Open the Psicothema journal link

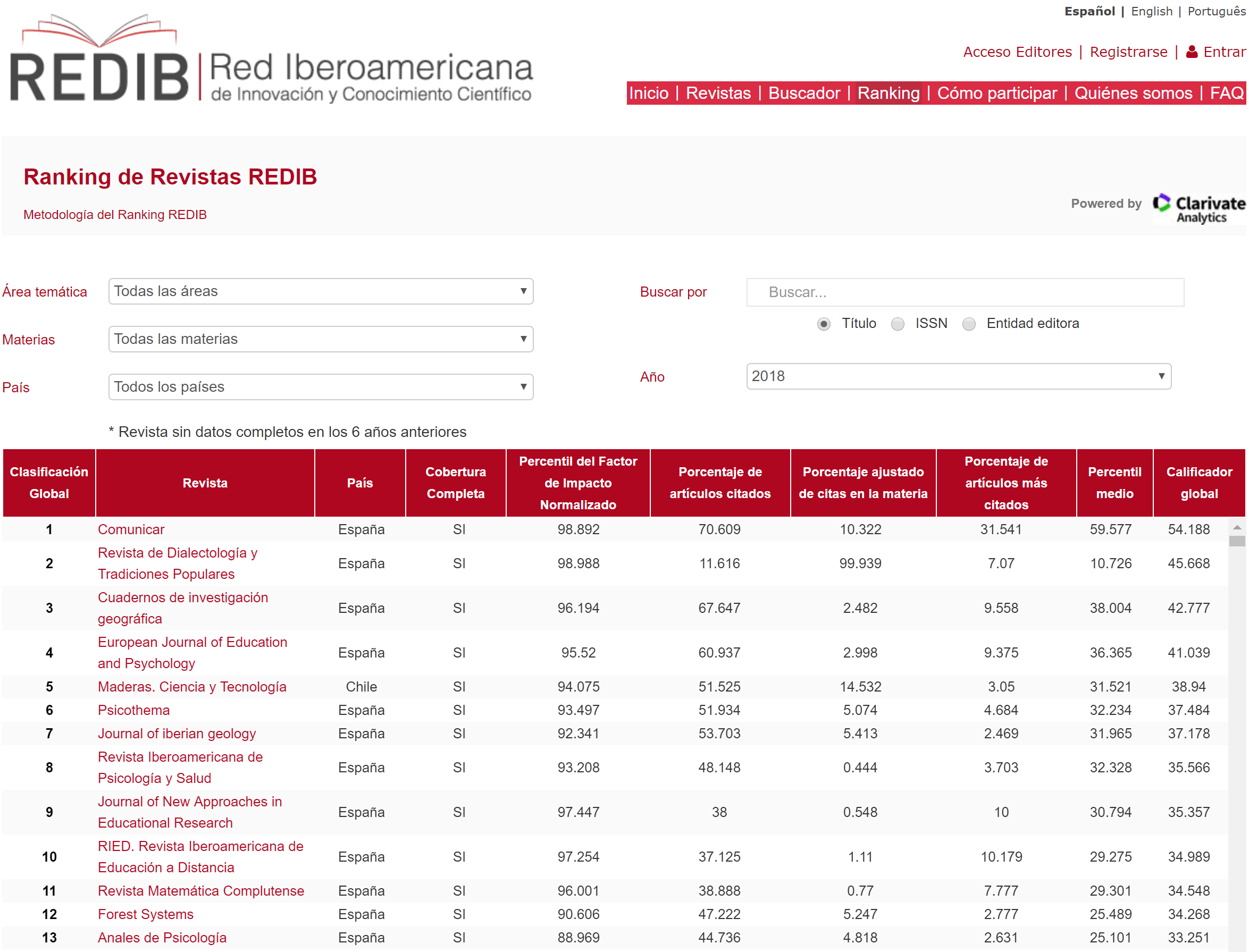pyautogui.click(x=134, y=710)
